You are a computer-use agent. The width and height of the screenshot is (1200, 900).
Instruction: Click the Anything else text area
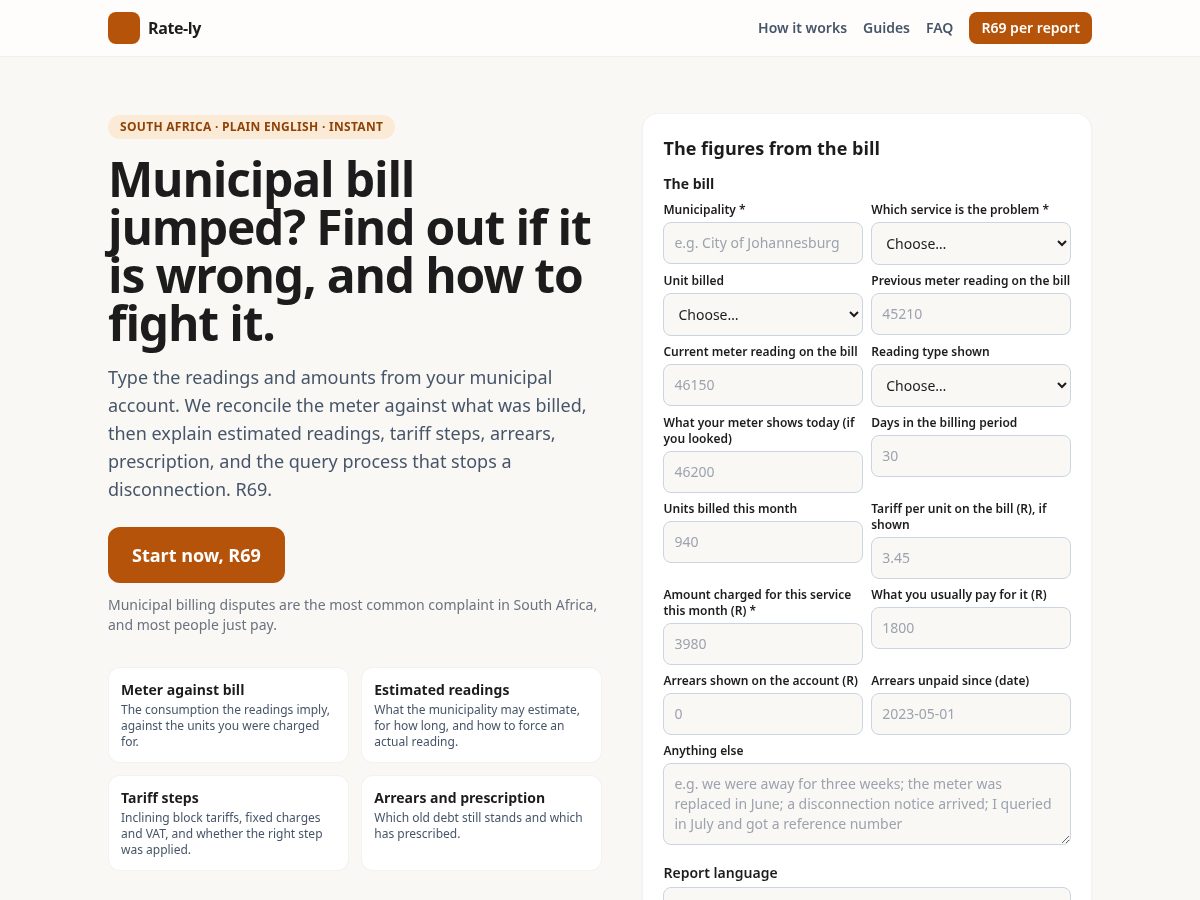point(867,804)
